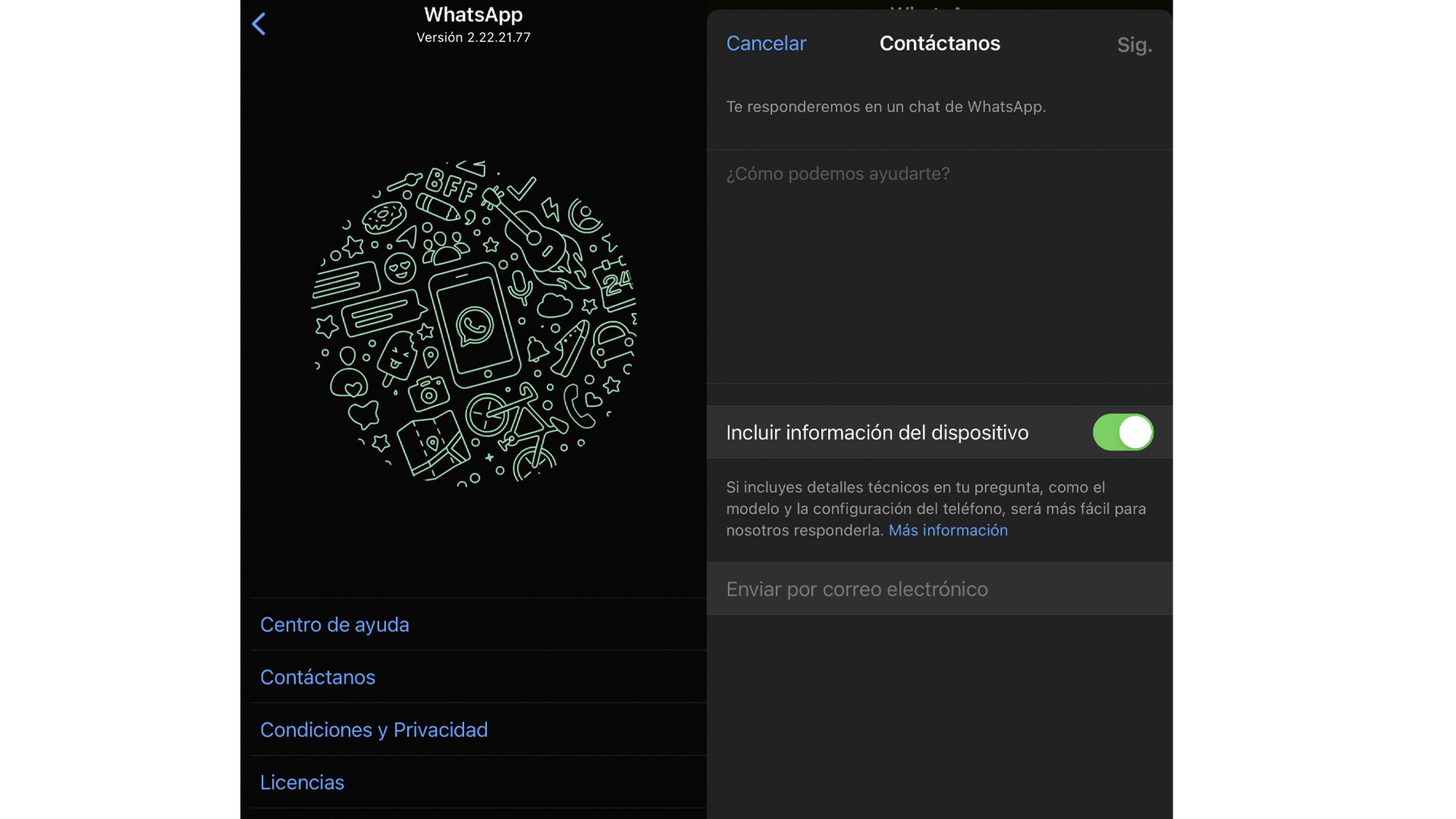1456x819 pixels.
Task: Toggle Incluir información del dispositivo switch
Action: (1122, 432)
